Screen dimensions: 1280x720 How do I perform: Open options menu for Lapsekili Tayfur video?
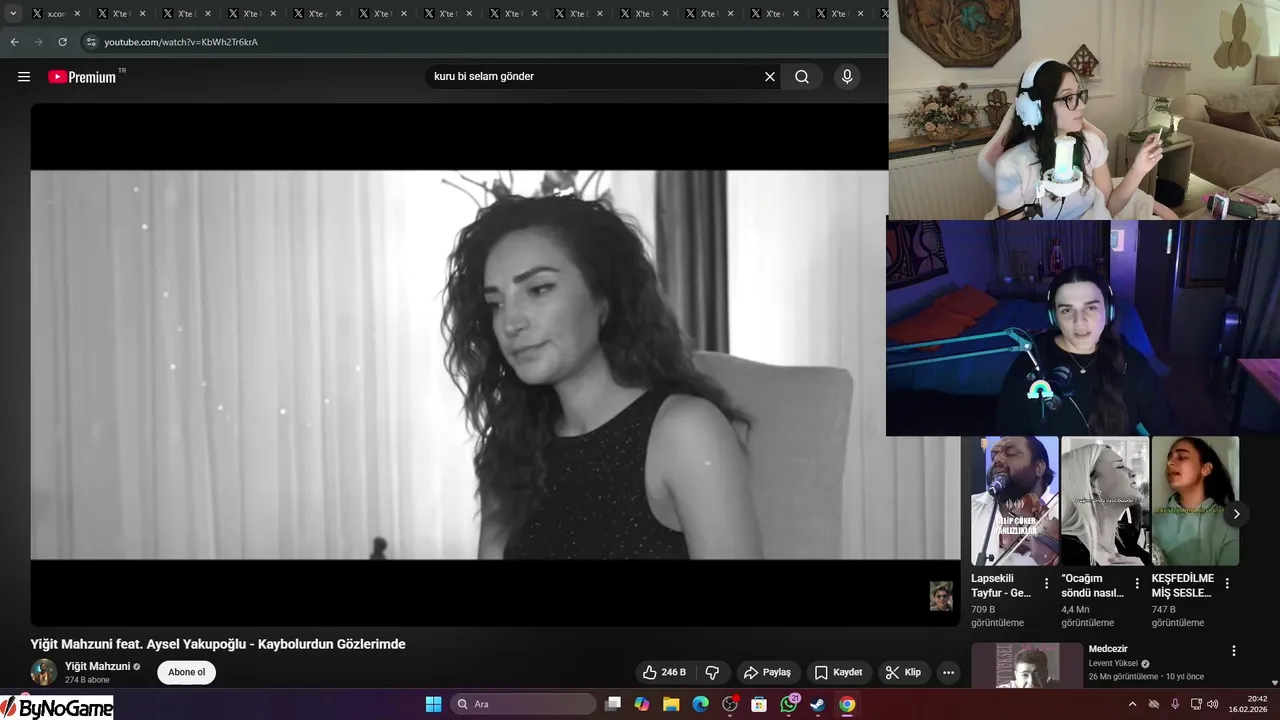tap(1046, 583)
